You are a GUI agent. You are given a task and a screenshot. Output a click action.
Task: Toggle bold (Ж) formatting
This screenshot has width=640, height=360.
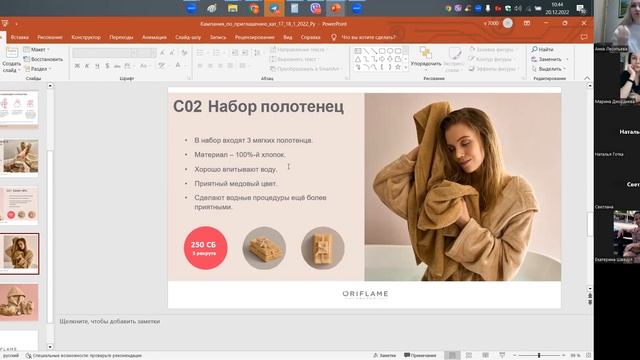coord(77,66)
